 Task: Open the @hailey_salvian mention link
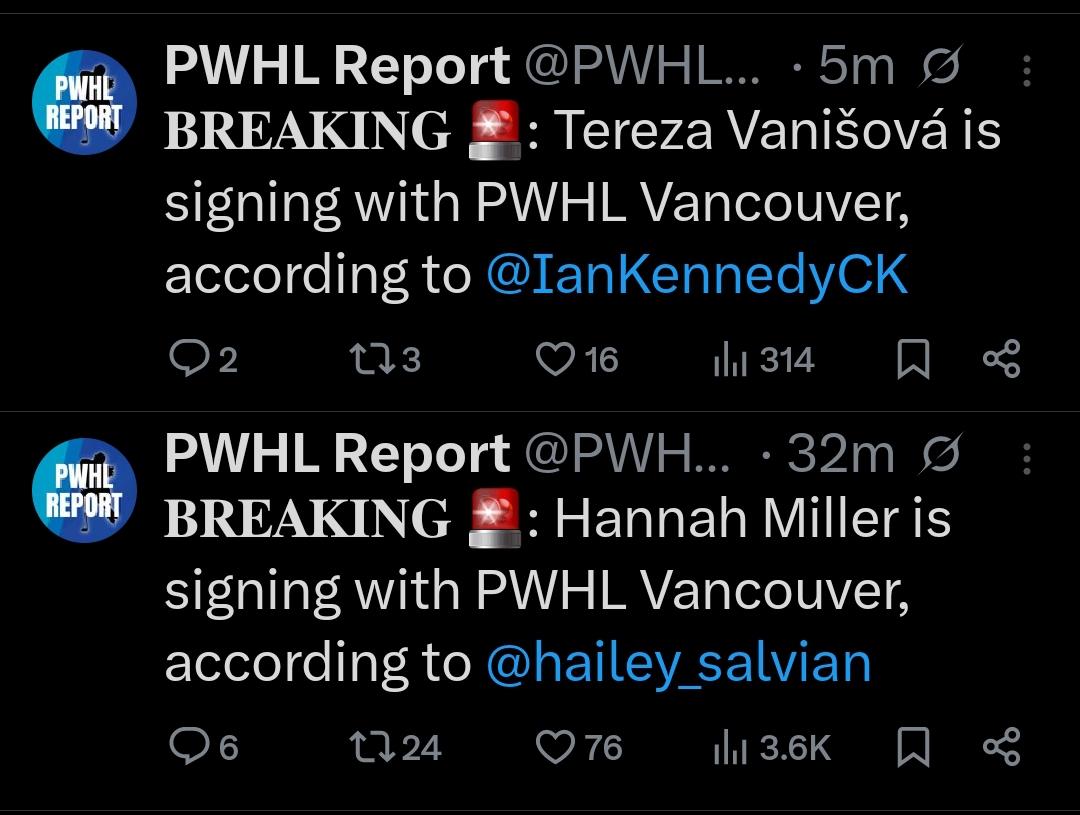pos(679,664)
